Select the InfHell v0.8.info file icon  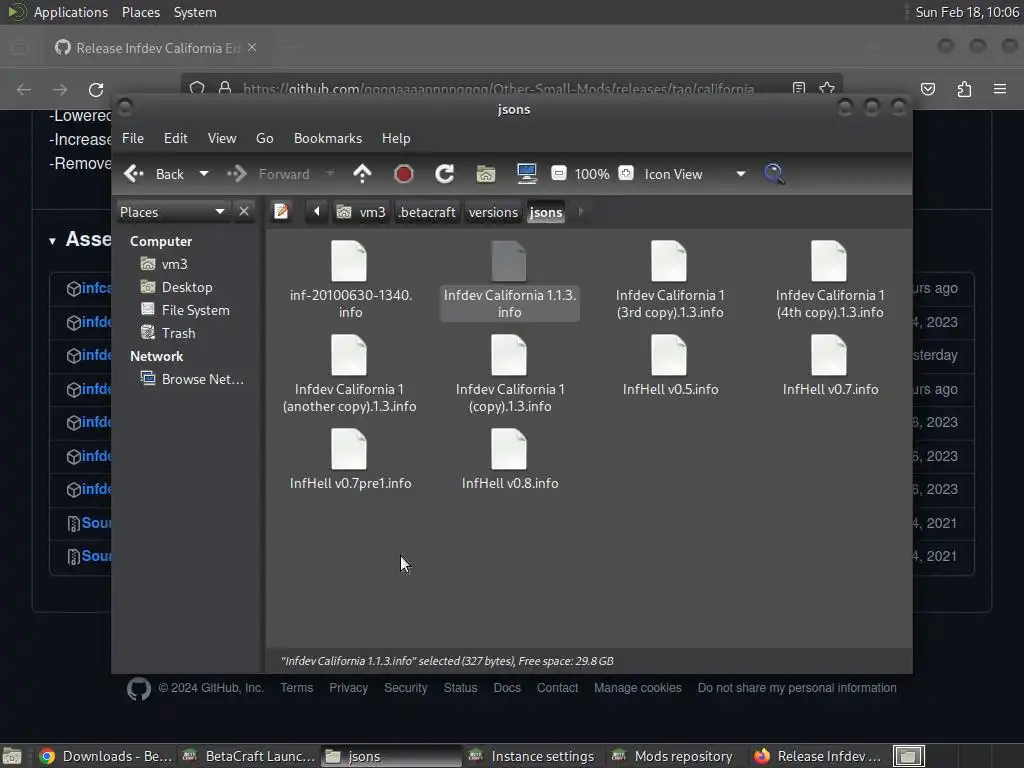point(509,449)
